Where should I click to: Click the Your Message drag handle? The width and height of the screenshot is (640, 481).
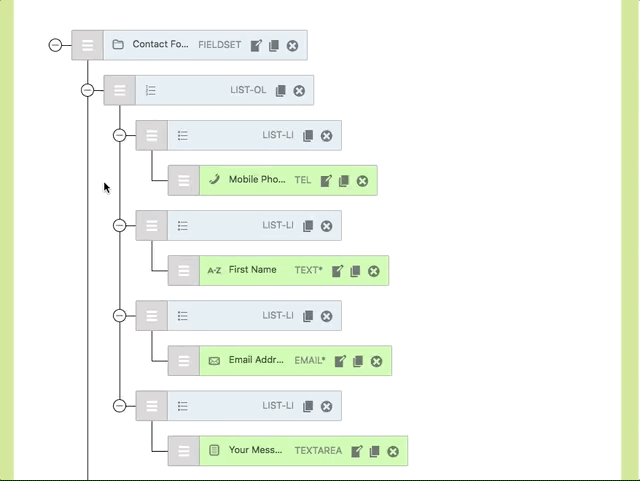[x=184, y=451]
